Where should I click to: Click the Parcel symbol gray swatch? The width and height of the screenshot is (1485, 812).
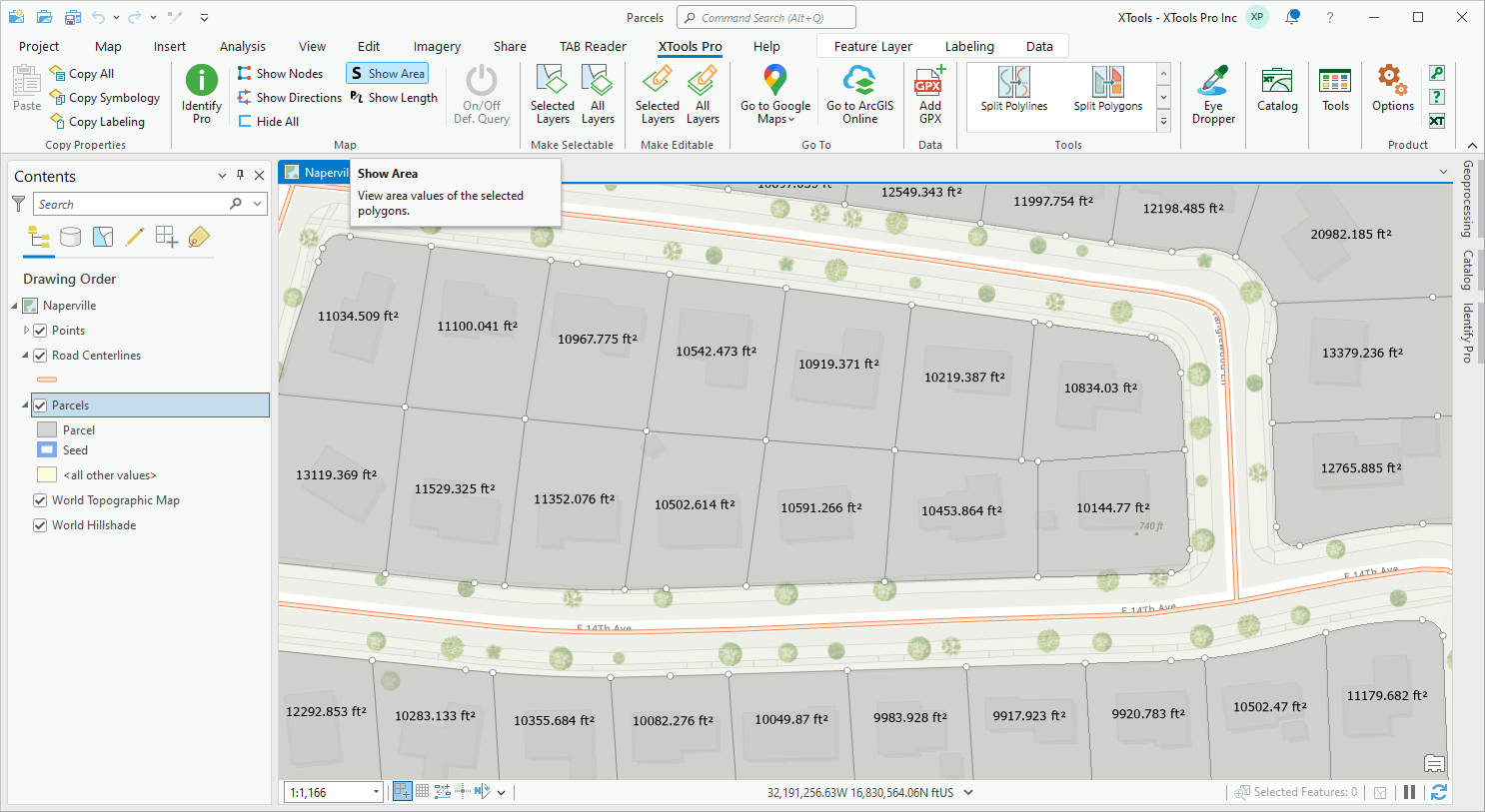(47, 430)
